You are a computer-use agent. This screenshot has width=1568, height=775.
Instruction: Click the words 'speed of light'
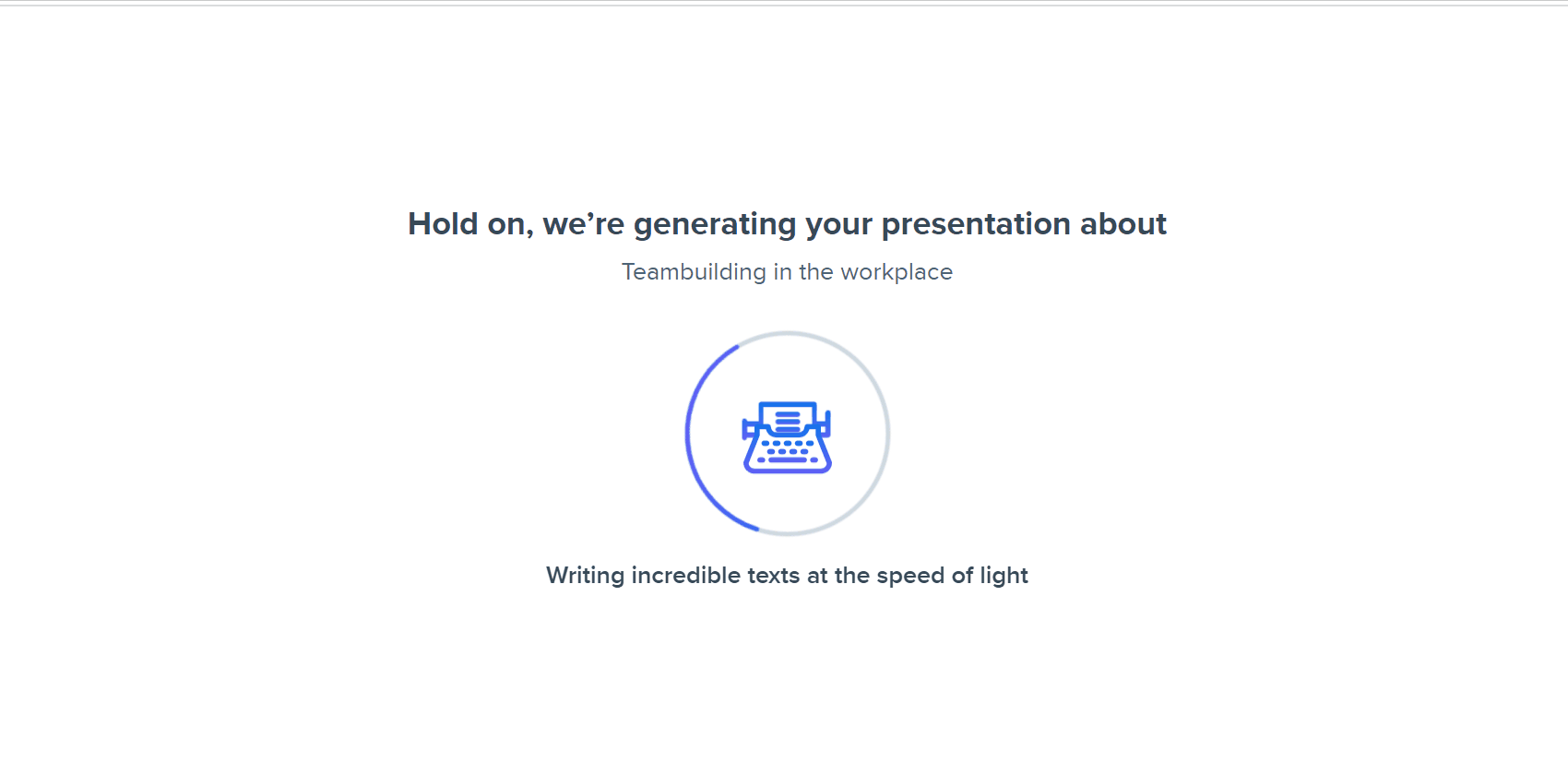(952, 576)
